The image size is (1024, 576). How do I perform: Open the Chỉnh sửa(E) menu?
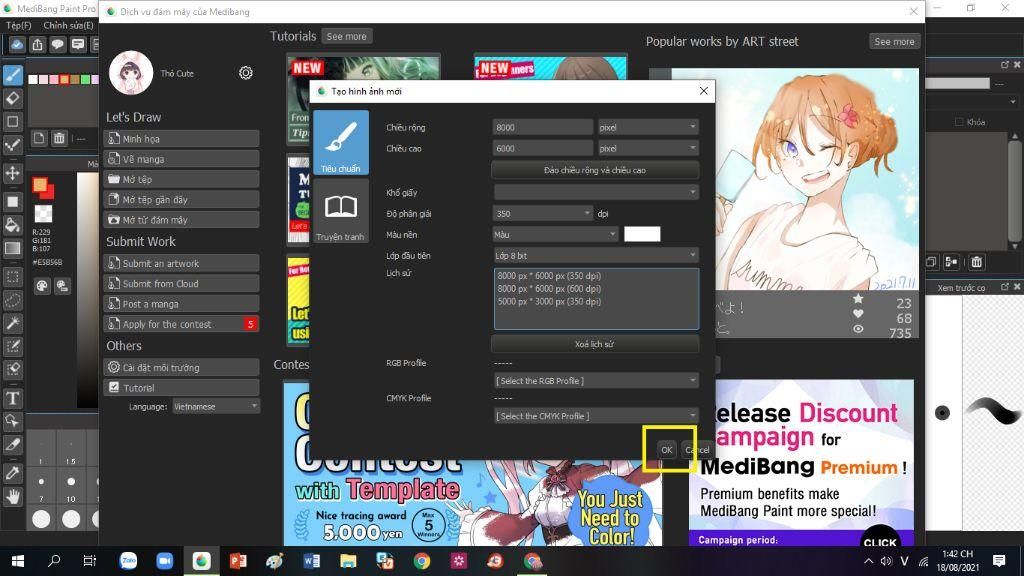tap(69, 25)
